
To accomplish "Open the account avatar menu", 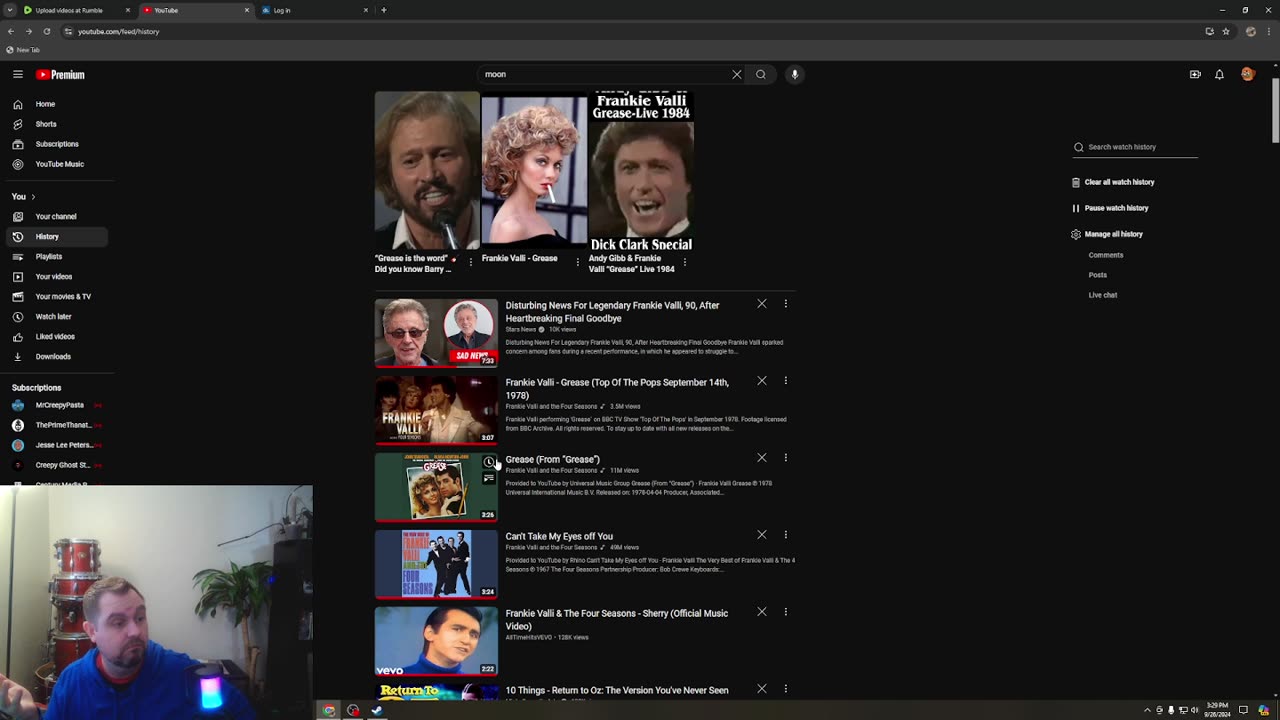I will pos(1247,74).
